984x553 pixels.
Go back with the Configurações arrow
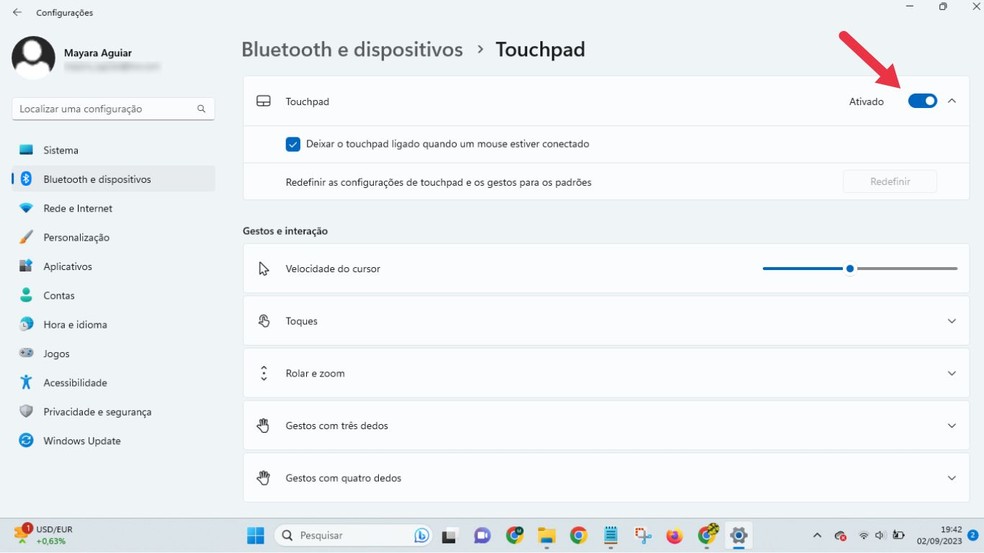[x=17, y=12]
